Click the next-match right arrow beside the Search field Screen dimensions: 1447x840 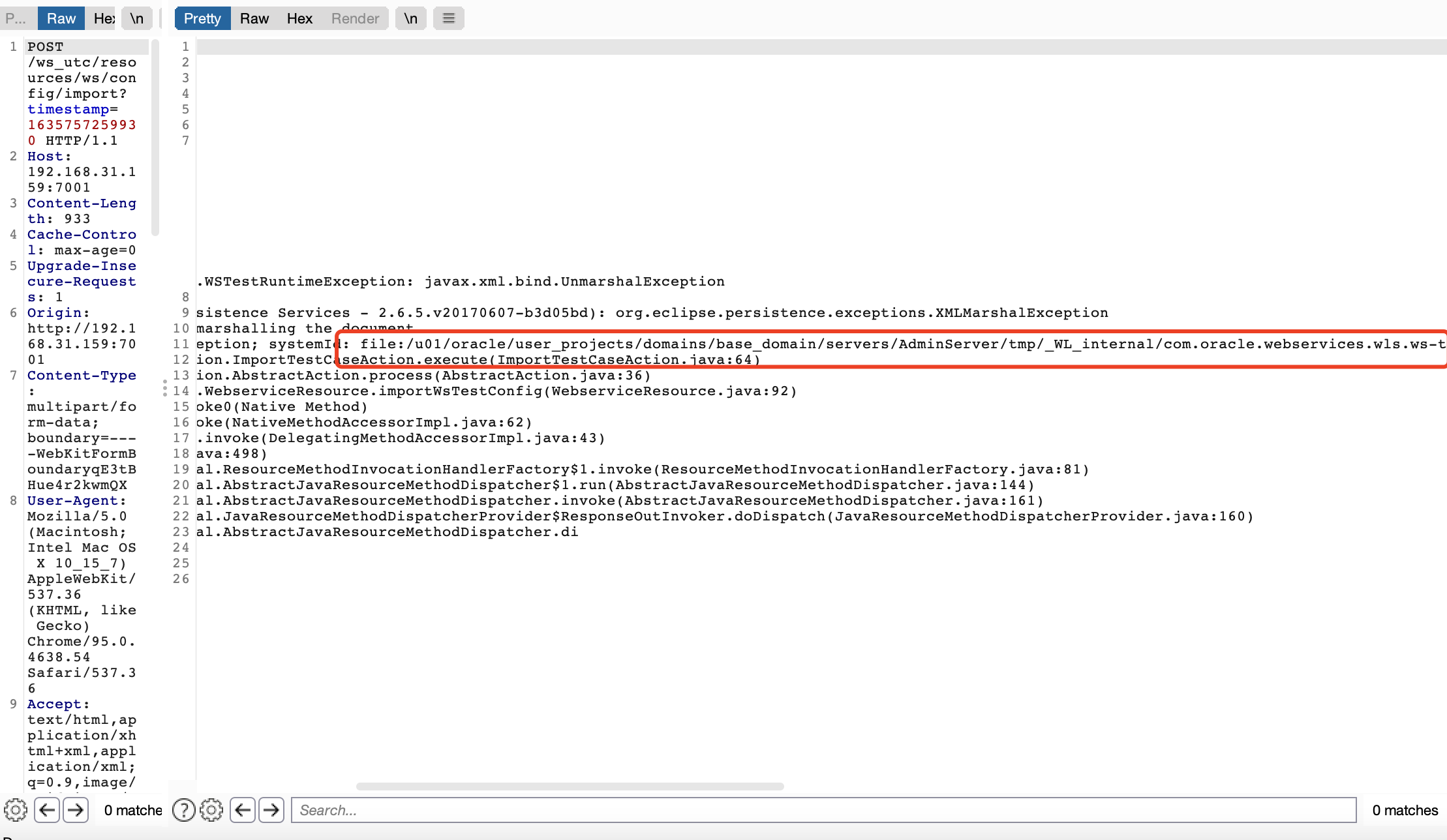pos(271,810)
